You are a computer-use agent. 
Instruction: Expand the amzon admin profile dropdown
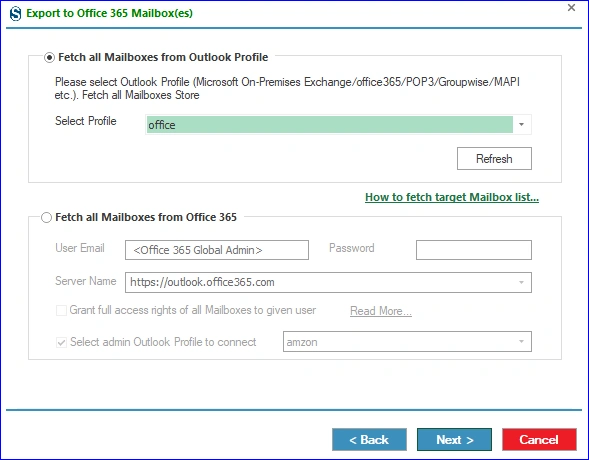(x=521, y=341)
